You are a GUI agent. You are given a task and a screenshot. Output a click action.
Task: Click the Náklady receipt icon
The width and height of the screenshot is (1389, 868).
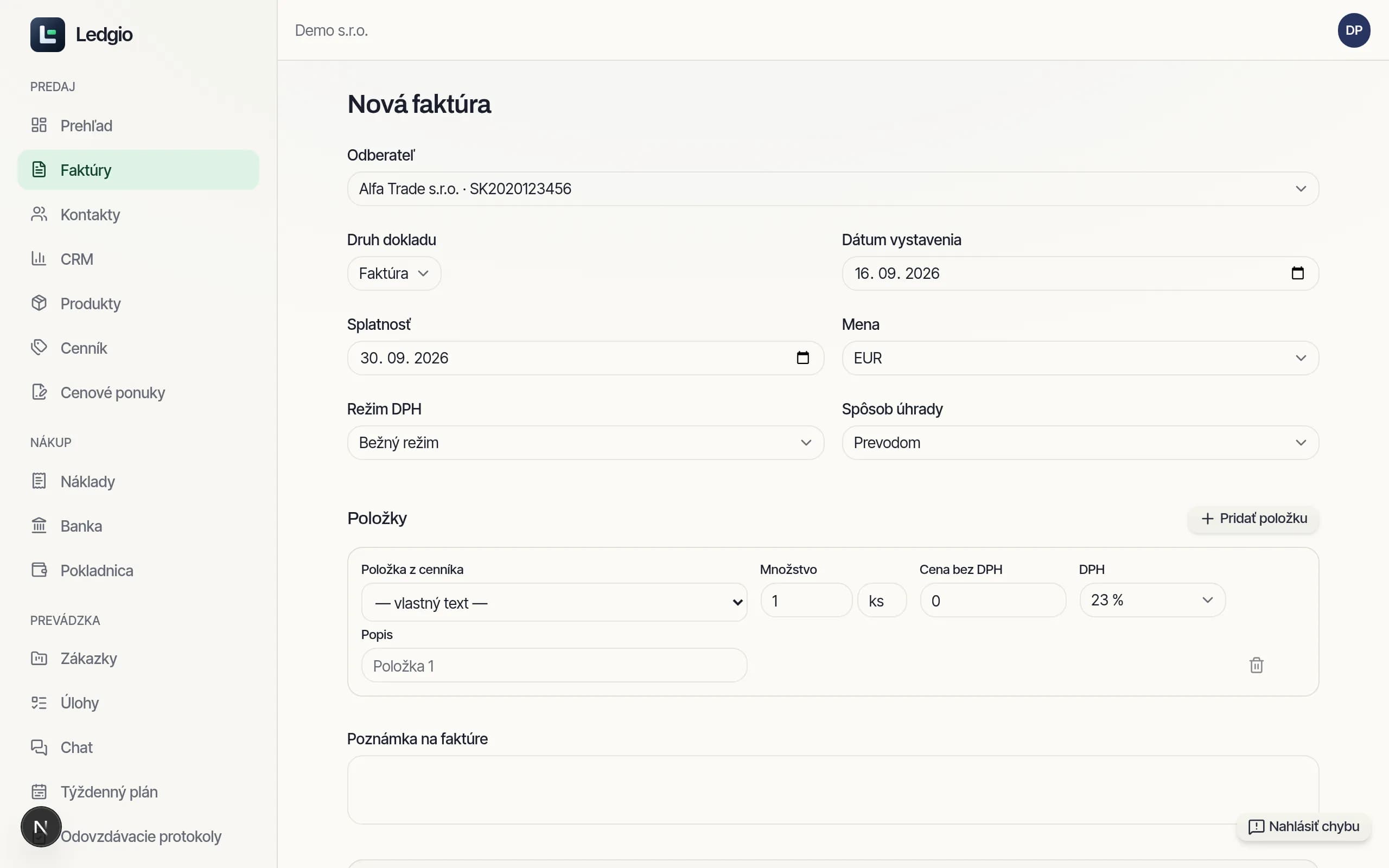click(x=39, y=481)
